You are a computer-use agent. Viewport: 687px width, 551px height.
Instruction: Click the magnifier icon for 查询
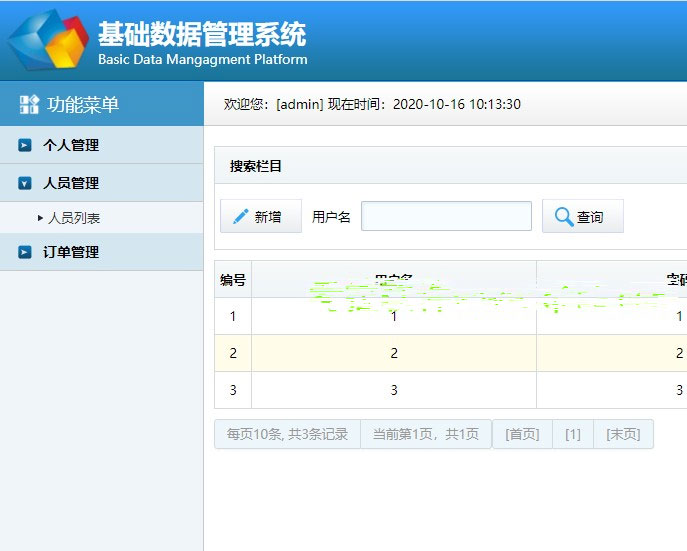[564, 217]
